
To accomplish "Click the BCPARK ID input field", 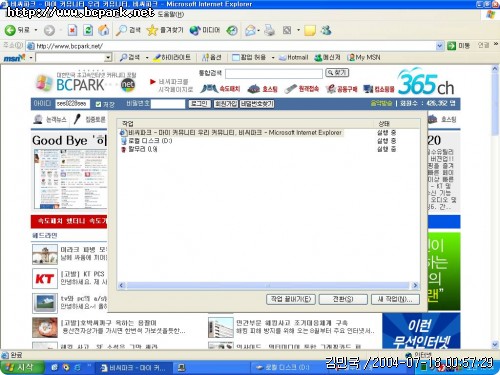I will 72,104.
